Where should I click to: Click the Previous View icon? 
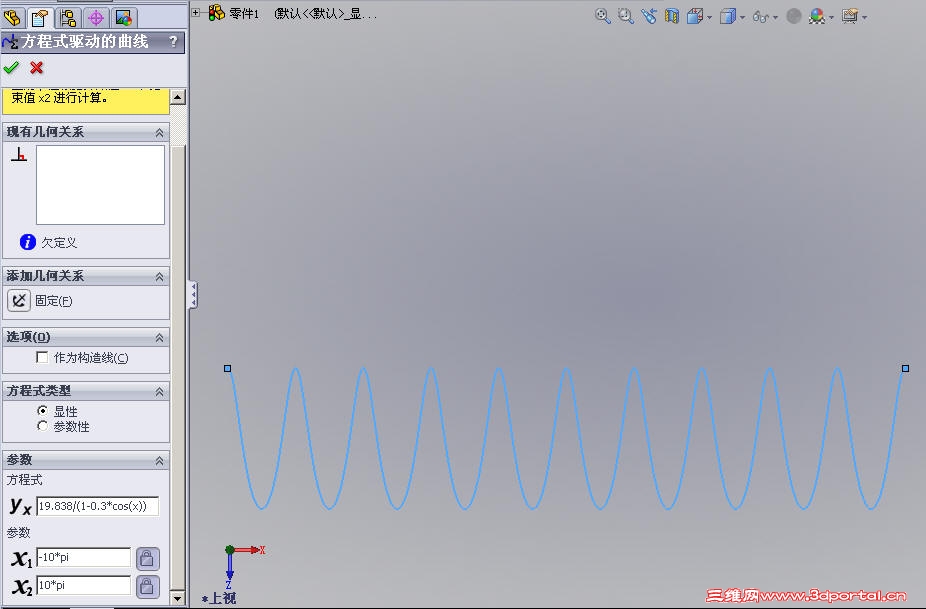coord(649,16)
